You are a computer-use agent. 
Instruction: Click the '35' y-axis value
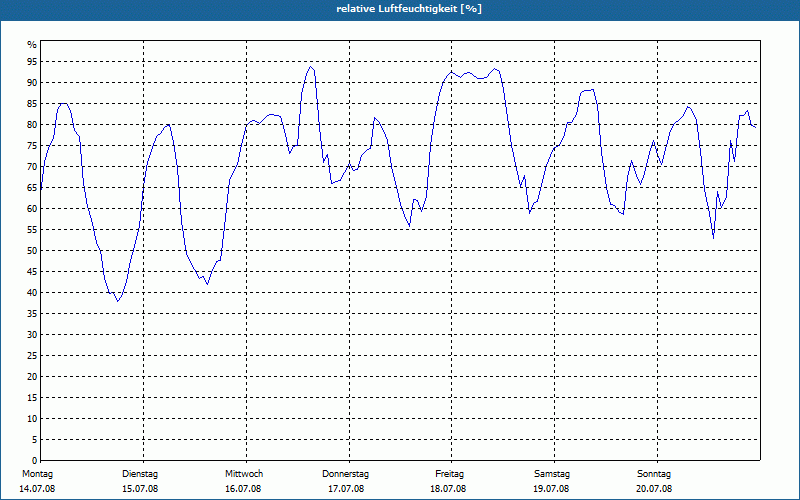(32, 314)
